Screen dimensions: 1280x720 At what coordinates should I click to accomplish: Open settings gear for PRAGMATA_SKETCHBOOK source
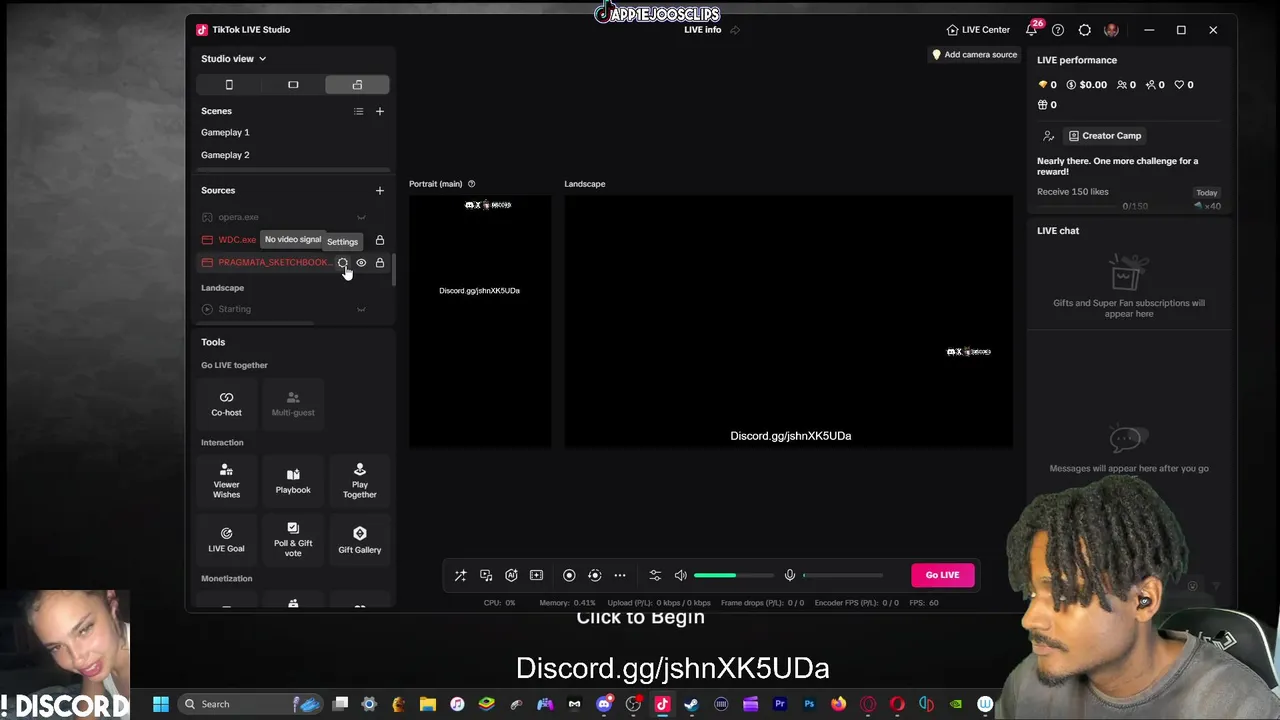[x=342, y=263]
